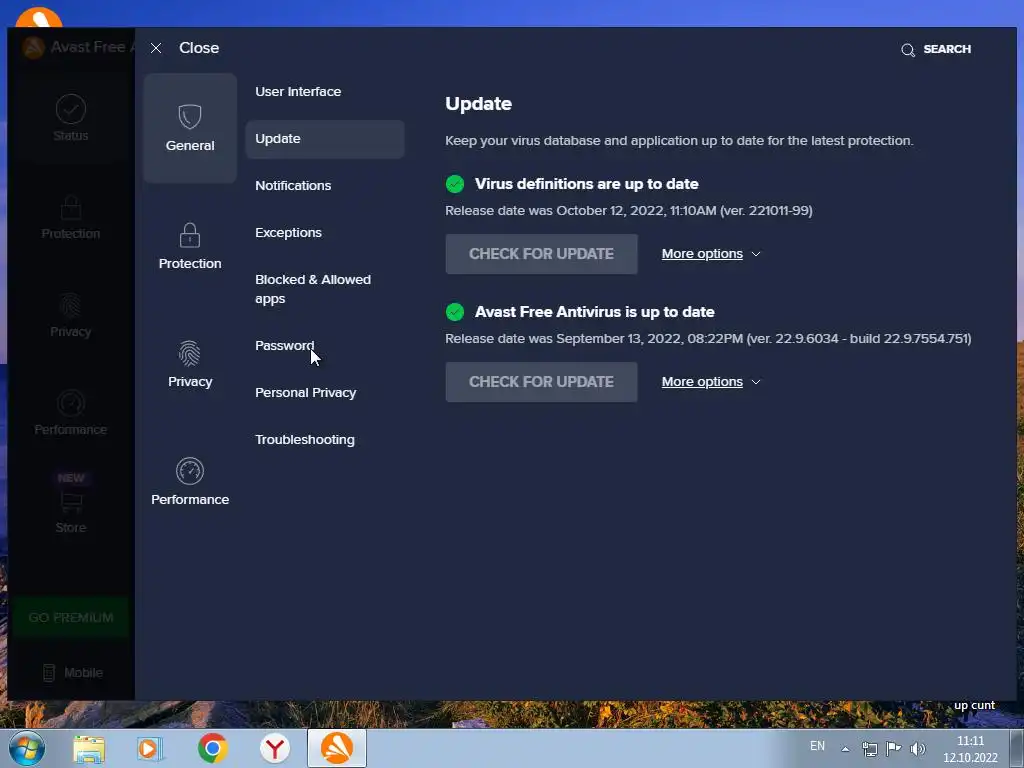Screen dimensions: 1024x768
Task: Click the Action Center flag tray icon
Action: (x=893, y=748)
